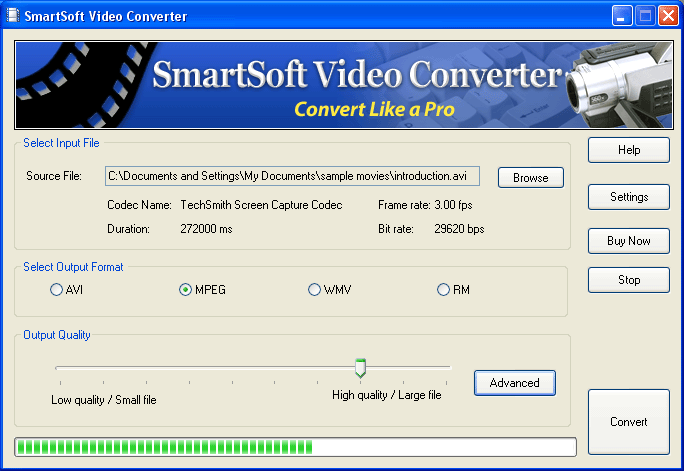The height and width of the screenshot is (471, 684).
Task: Click the 'Source File:' label
Action: pyautogui.click(x=54, y=176)
